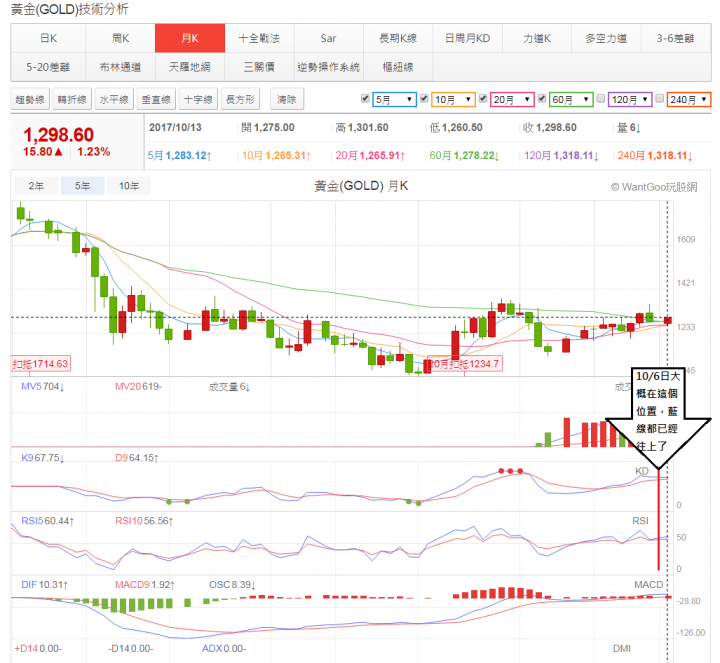Click the 5月 1,283.12 average value
This screenshot has width=720, height=663.
coord(180,156)
